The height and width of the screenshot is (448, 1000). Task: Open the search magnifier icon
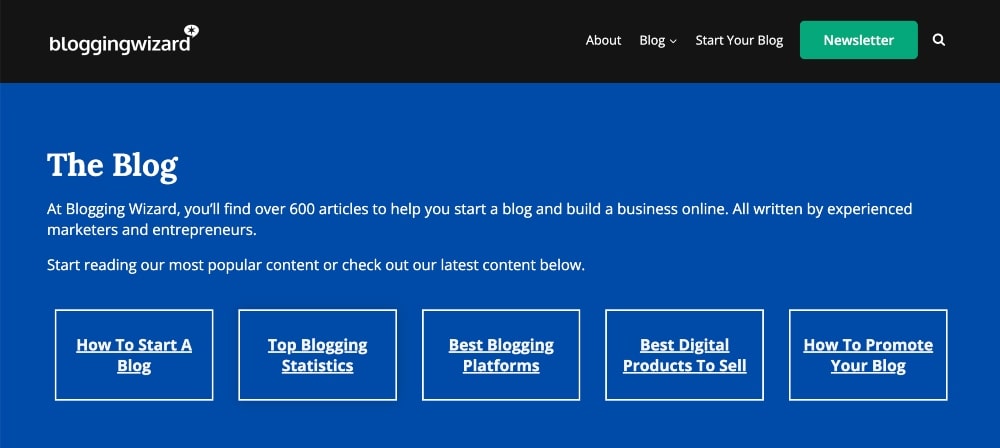pos(938,40)
